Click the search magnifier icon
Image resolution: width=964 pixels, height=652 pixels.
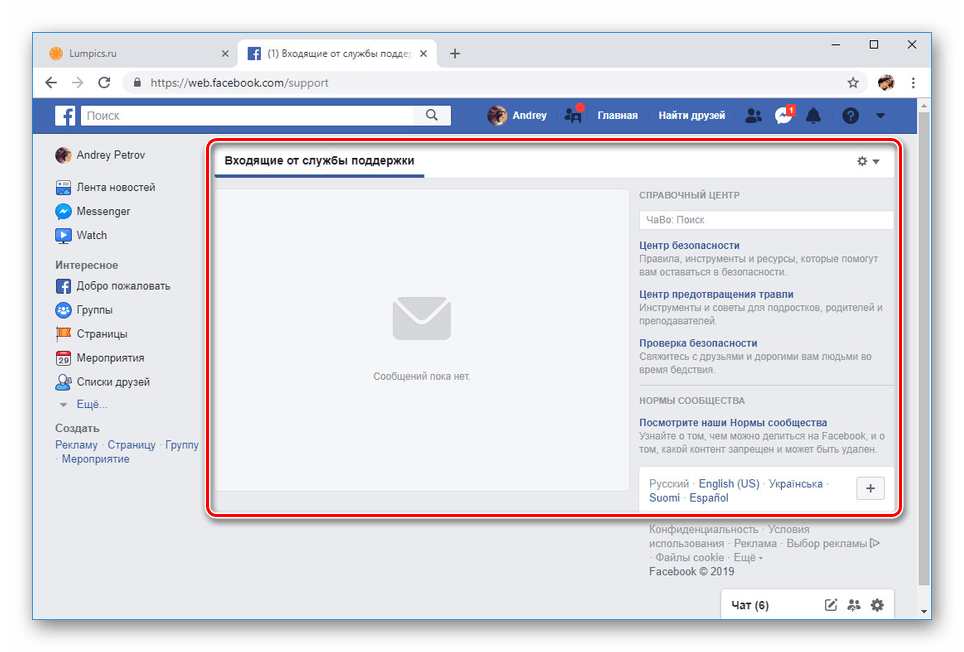click(432, 115)
